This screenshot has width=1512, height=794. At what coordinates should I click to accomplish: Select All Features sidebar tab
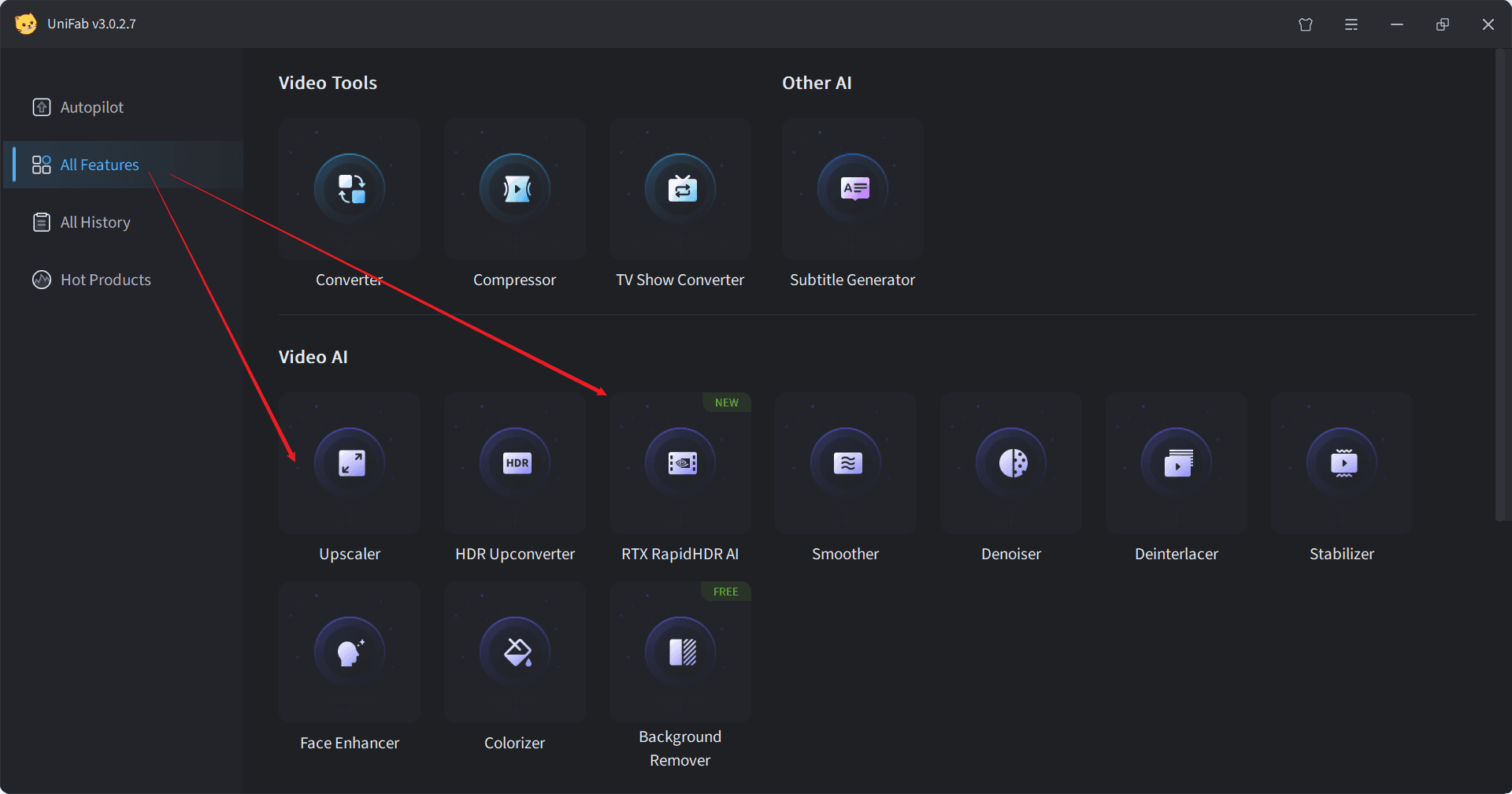coord(99,165)
